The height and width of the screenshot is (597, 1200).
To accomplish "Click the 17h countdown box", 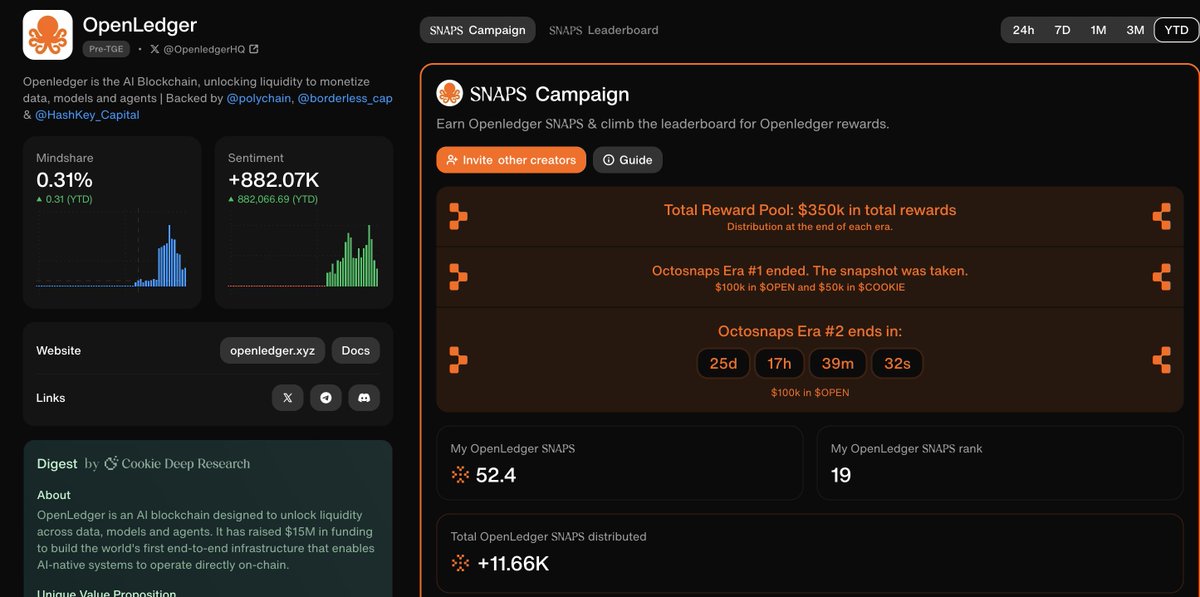I will pos(779,364).
